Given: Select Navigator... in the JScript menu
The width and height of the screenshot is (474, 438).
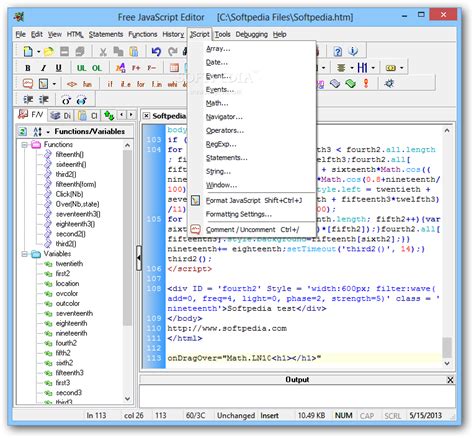Looking at the screenshot, I should point(224,117).
